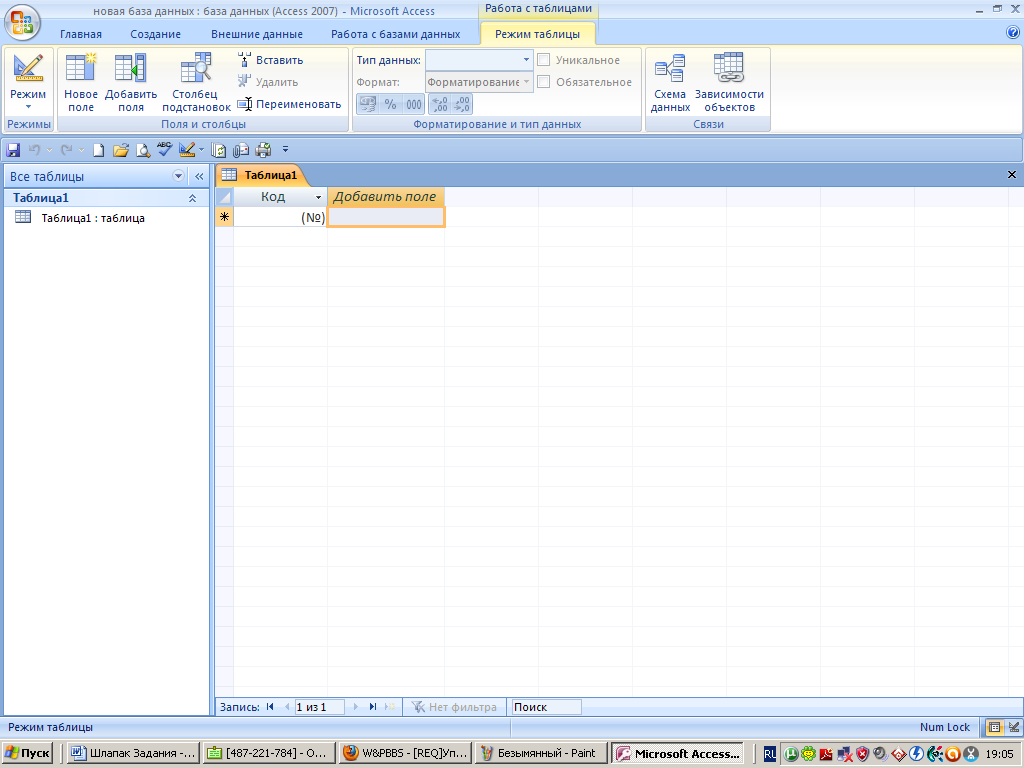Open Схема данных relationships

pos(670,82)
